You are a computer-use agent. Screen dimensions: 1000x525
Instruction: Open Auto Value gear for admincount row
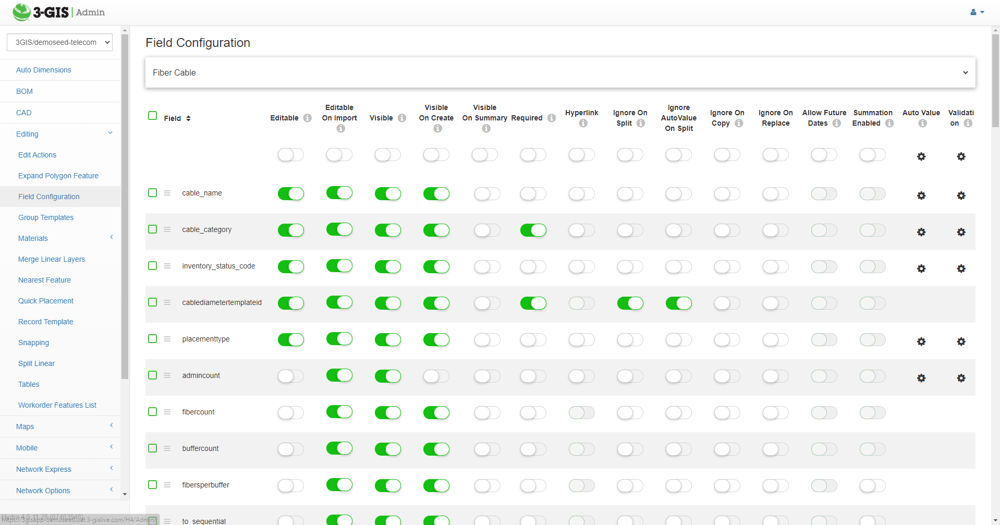[x=921, y=378]
